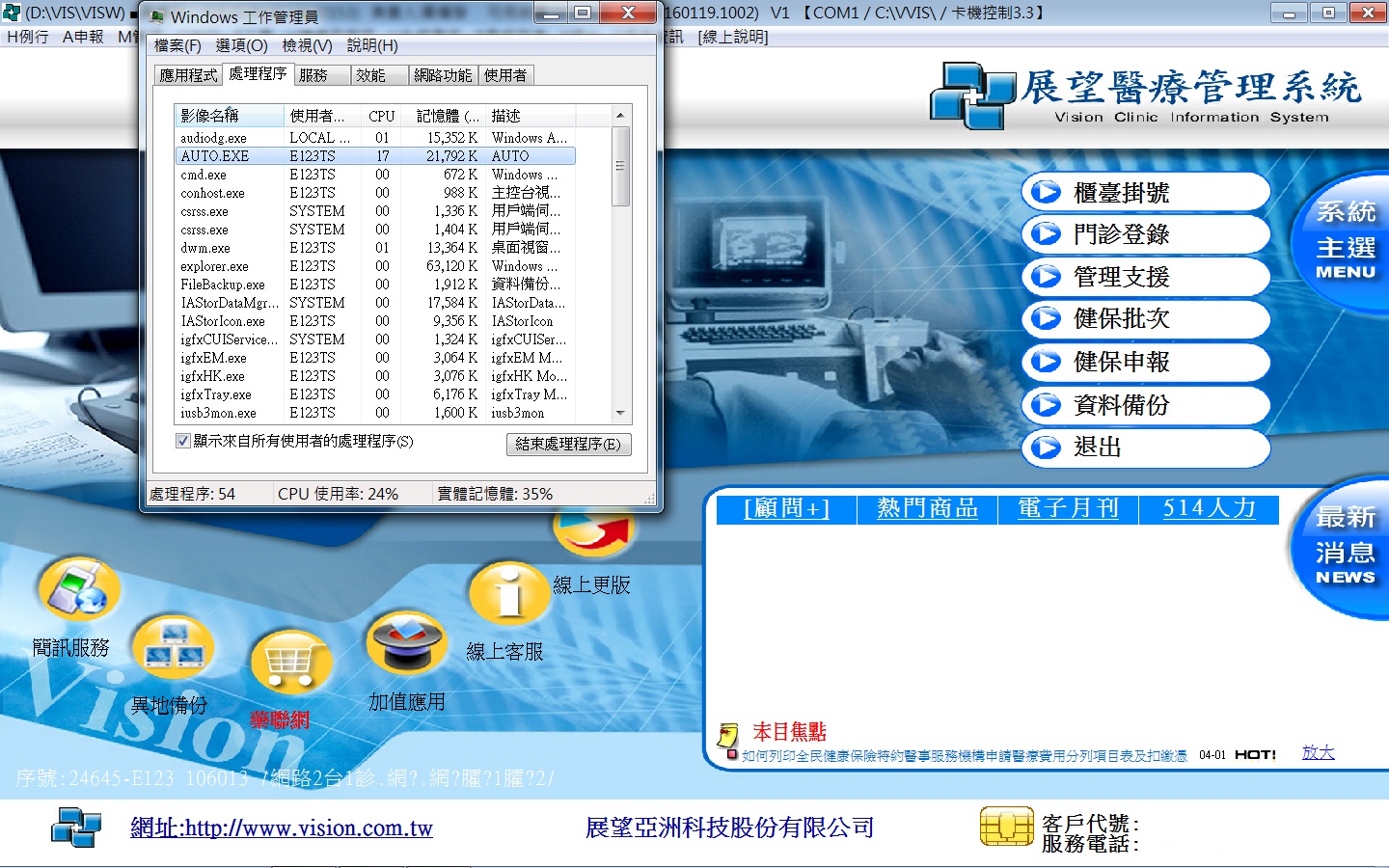Select the cmd.exe process row
The height and width of the screenshot is (868, 1389).
(375, 175)
